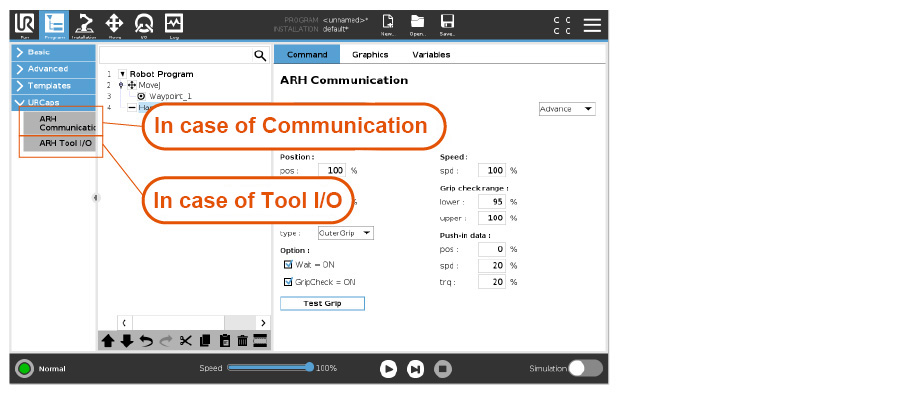Open the Move arrows icon
Screen dimensions: 900x395
pos(114,25)
